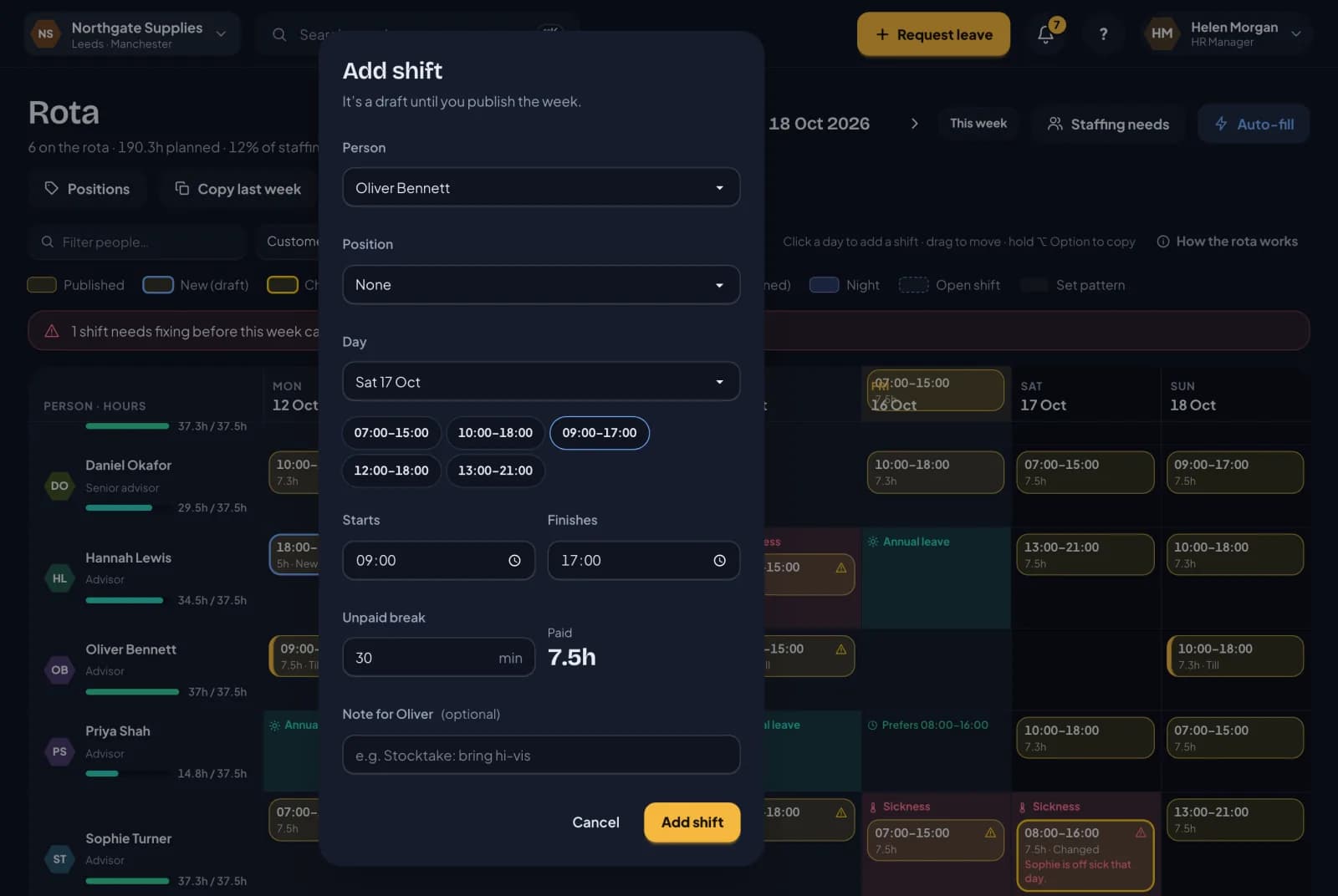Select the 09:00–17:00 shift preset
Viewport: 1338px width, 896px height.
point(599,433)
